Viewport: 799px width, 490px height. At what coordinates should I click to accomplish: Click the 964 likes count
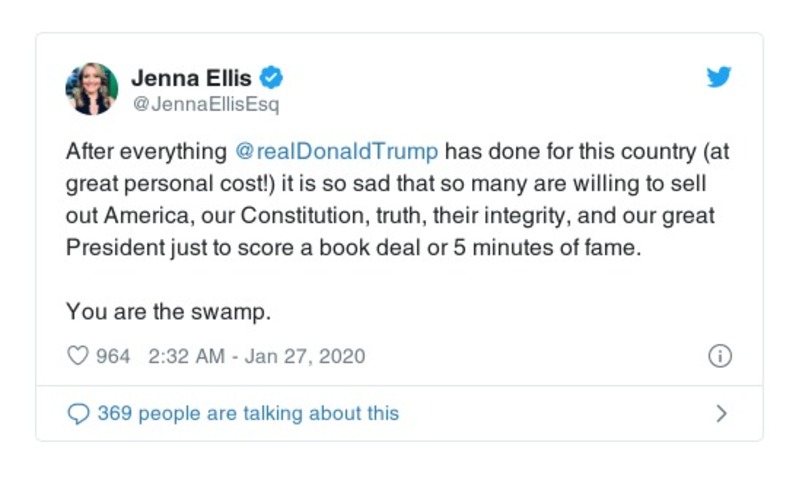pyautogui.click(x=113, y=356)
